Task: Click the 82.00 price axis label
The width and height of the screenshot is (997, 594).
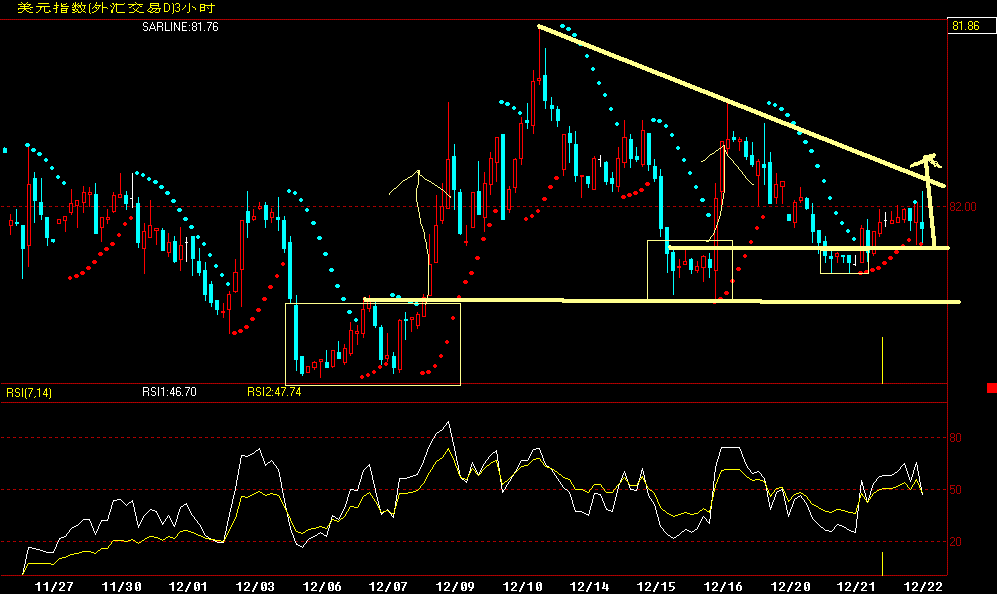Action: pyautogui.click(x=963, y=207)
